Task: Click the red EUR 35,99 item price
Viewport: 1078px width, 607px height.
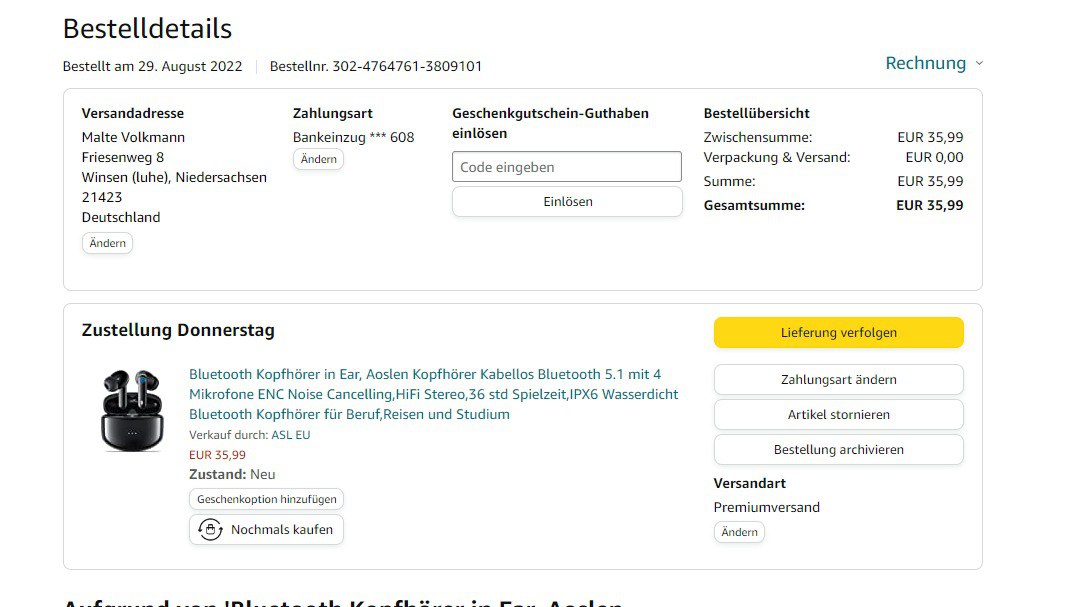Action: pyautogui.click(x=217, y=454)
